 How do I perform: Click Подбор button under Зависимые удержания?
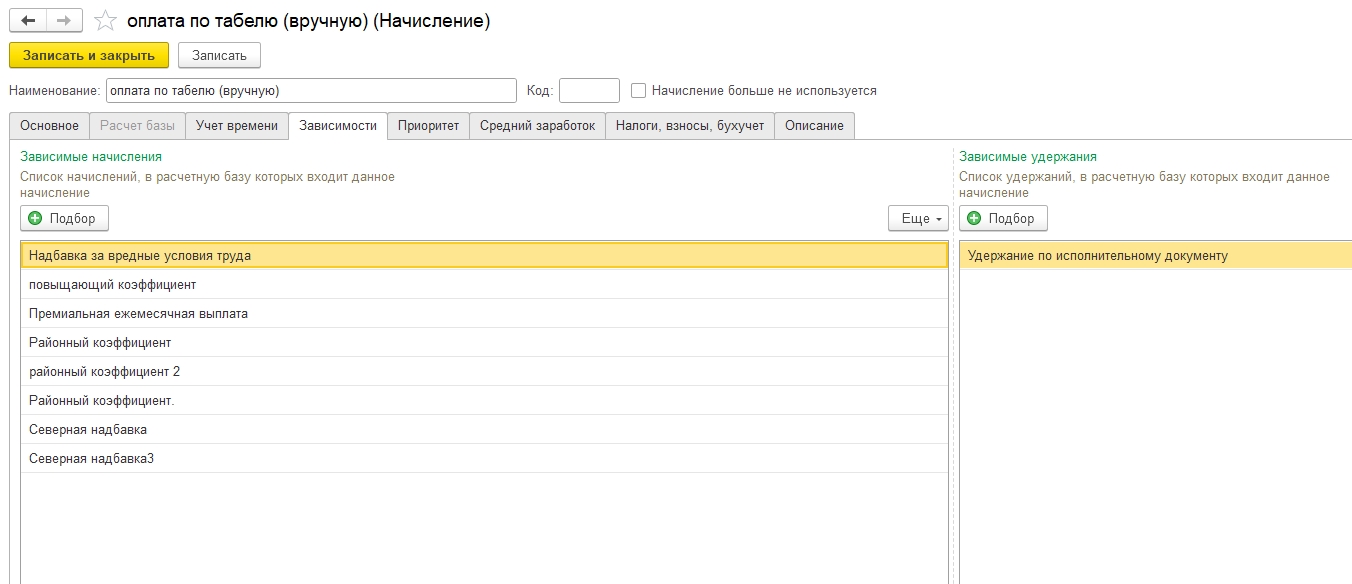[x=1003, y=218]
